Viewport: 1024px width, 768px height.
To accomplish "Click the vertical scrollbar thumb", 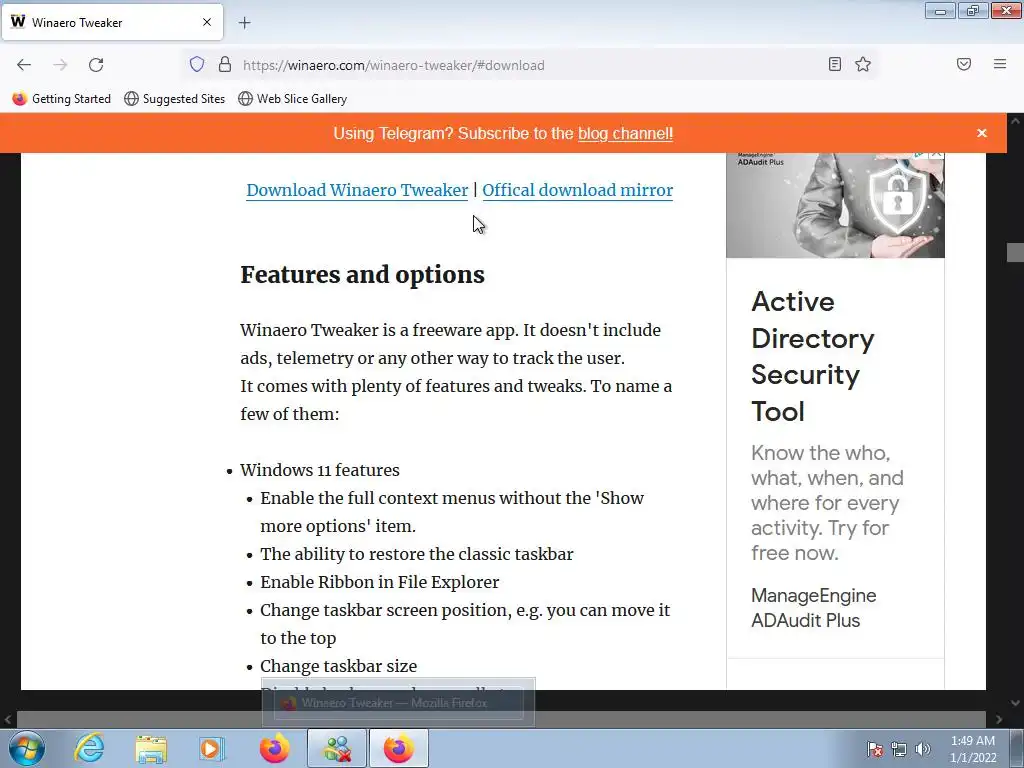I will (1015, 252).
